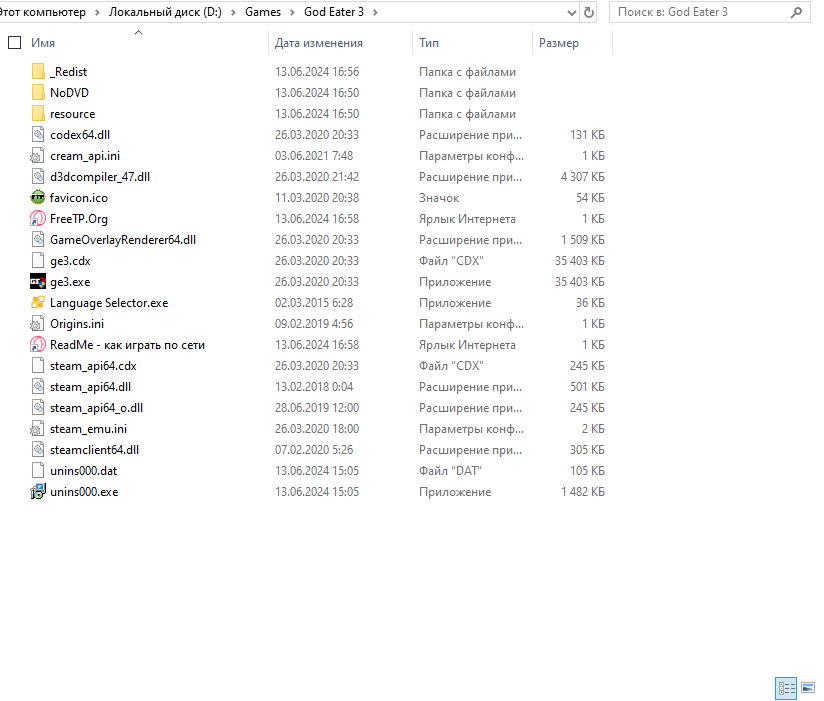824x701 pixels.
Task: Click the Файл "DAT" type cell
Action: (x=450, y=471)
